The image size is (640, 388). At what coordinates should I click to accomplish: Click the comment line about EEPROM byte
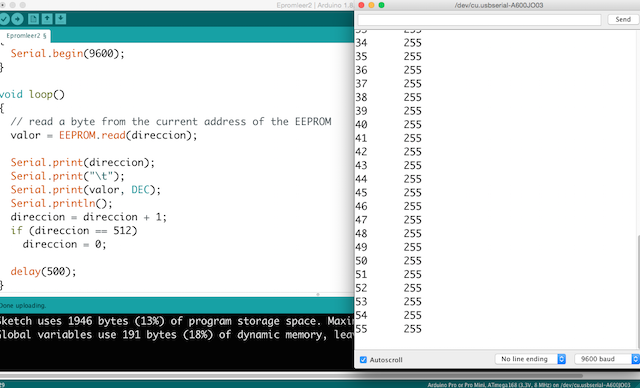pos(171,122)
